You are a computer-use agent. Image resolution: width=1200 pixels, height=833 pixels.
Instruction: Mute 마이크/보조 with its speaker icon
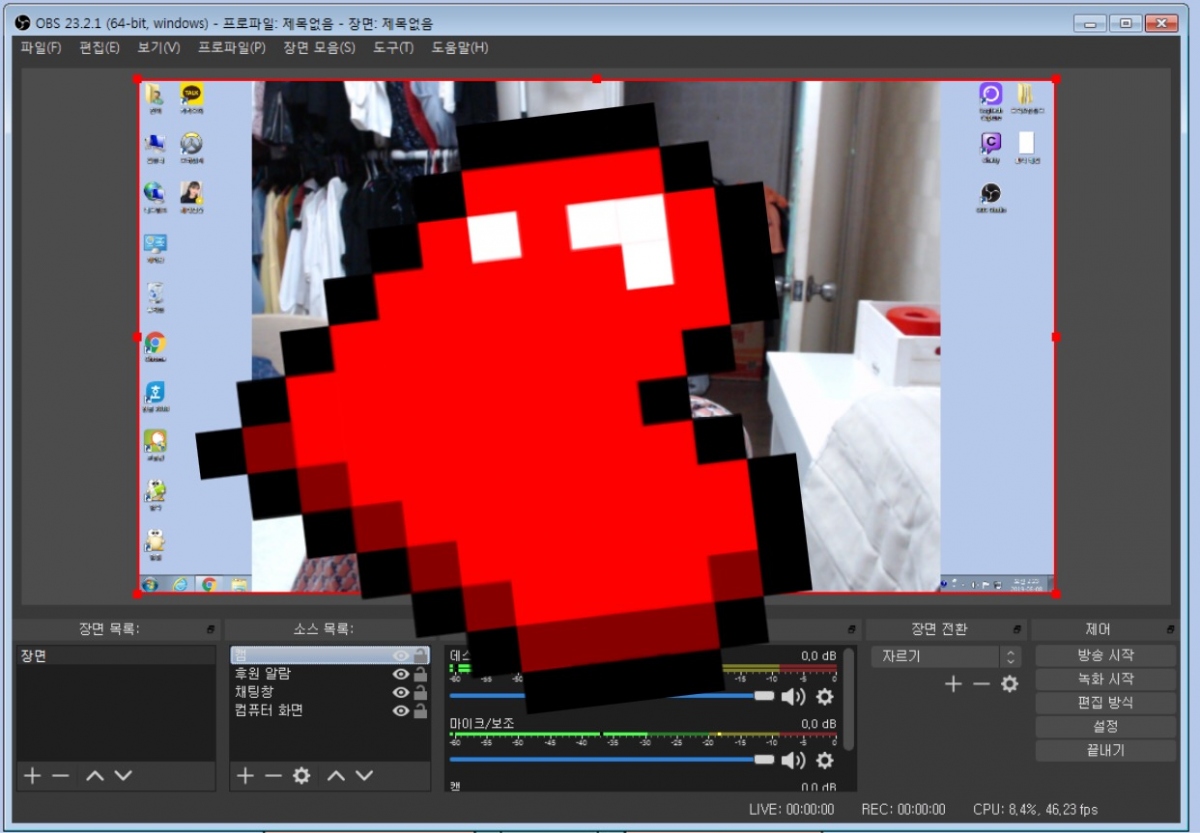793,761
